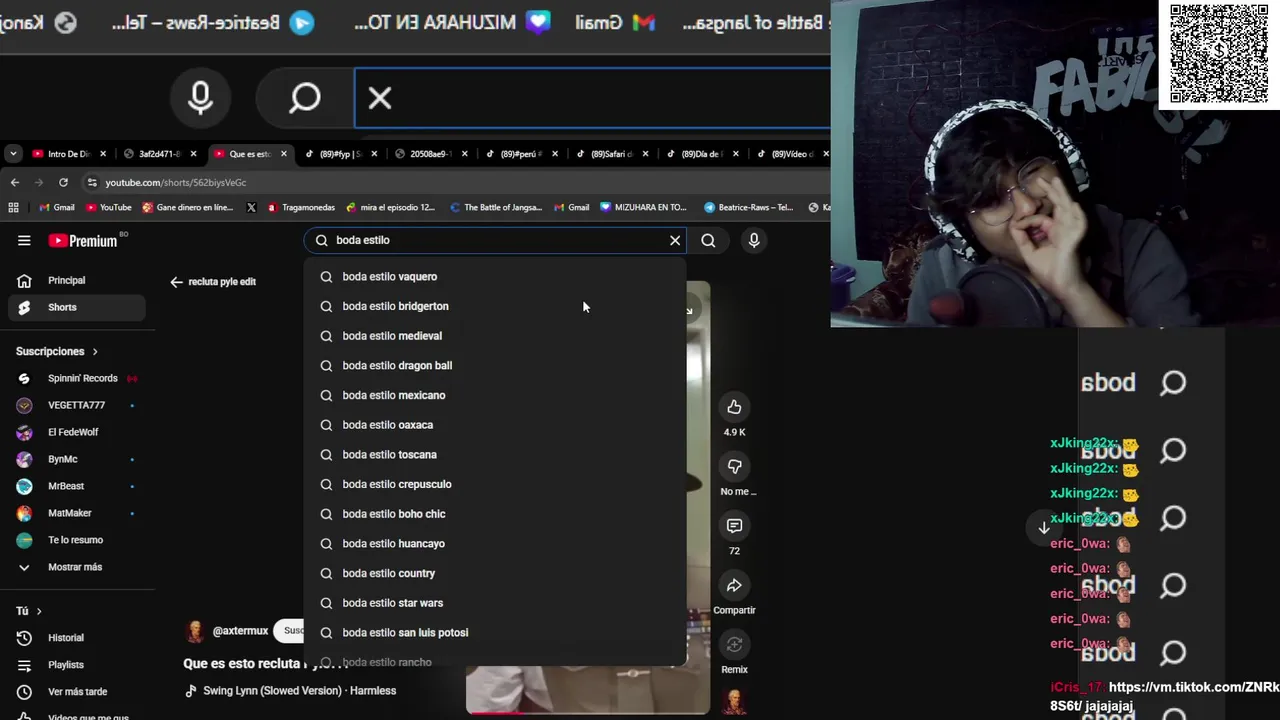This screenshot has height=720, width=1280.
Task: Open Principal in the sidebar
Action: [x=76, y=281]
